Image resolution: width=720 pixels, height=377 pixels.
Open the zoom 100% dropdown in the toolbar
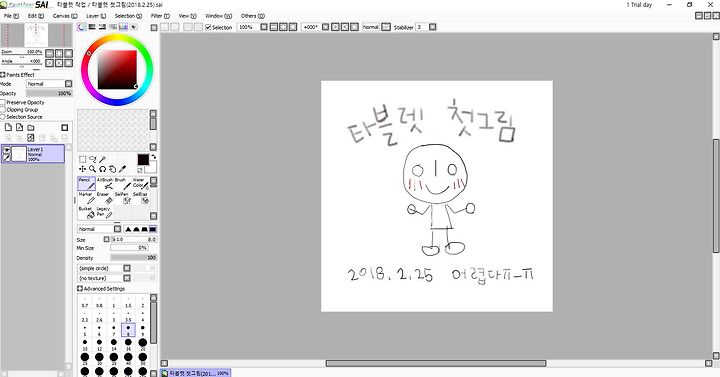(264, 27)
